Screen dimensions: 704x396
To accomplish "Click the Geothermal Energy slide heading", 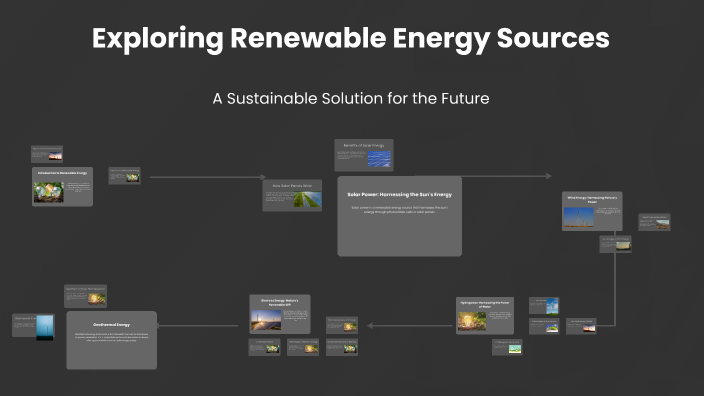I will [x=111, y=325].
